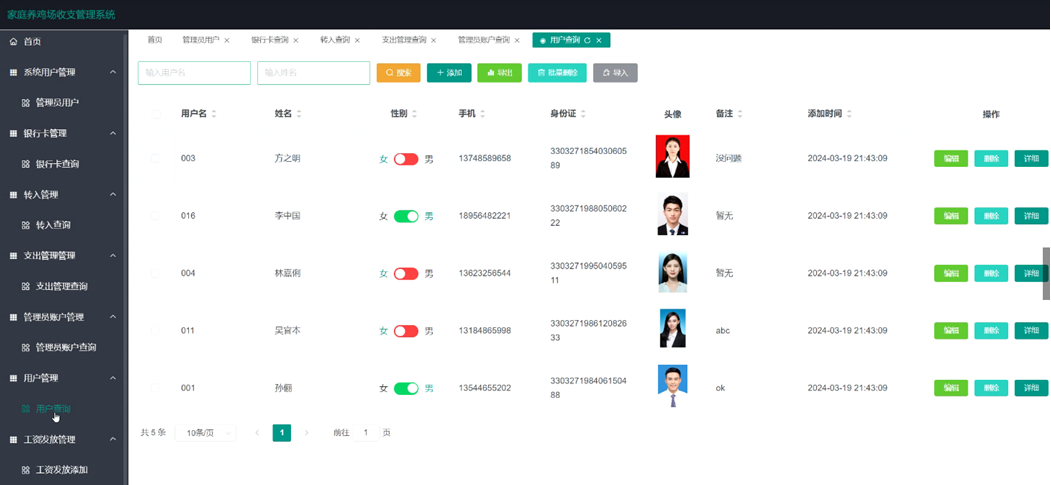Viewport: 1051px width, 485px height.
Task: Toggle gender switch for user 方之明
Action: (x=406, y=159)
